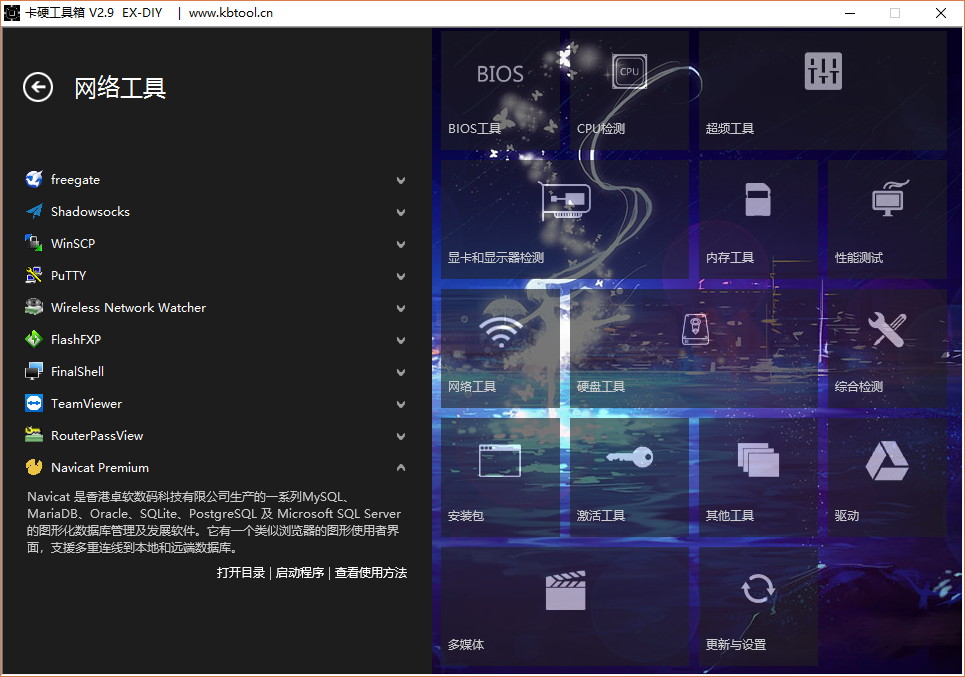The height and width of the screenshot is (677, 965).
Task: Select PuTTY in the tool list
Action: click(x=68, y=276)
